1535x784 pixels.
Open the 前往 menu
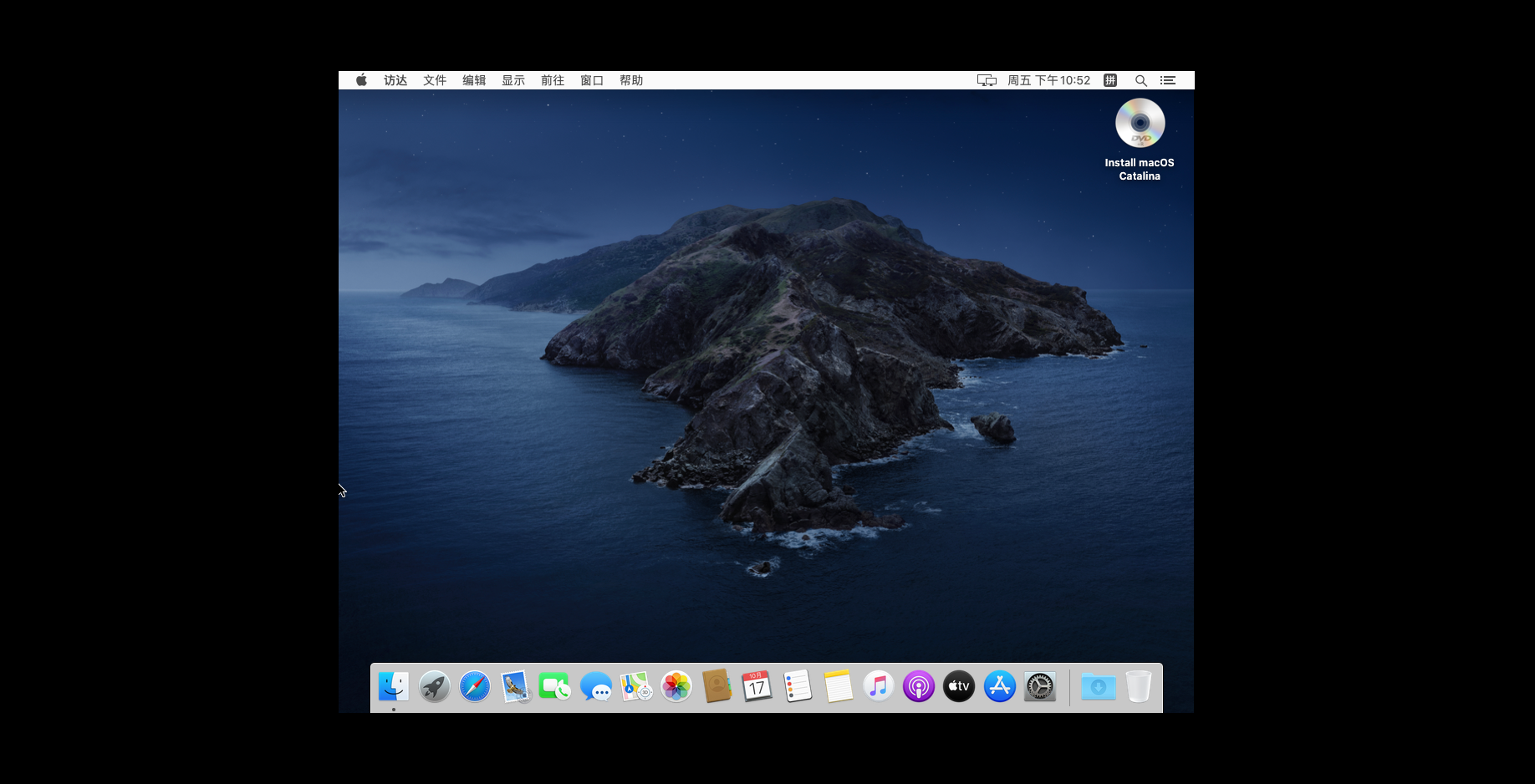pyautogui.click(x=553, y=80)
